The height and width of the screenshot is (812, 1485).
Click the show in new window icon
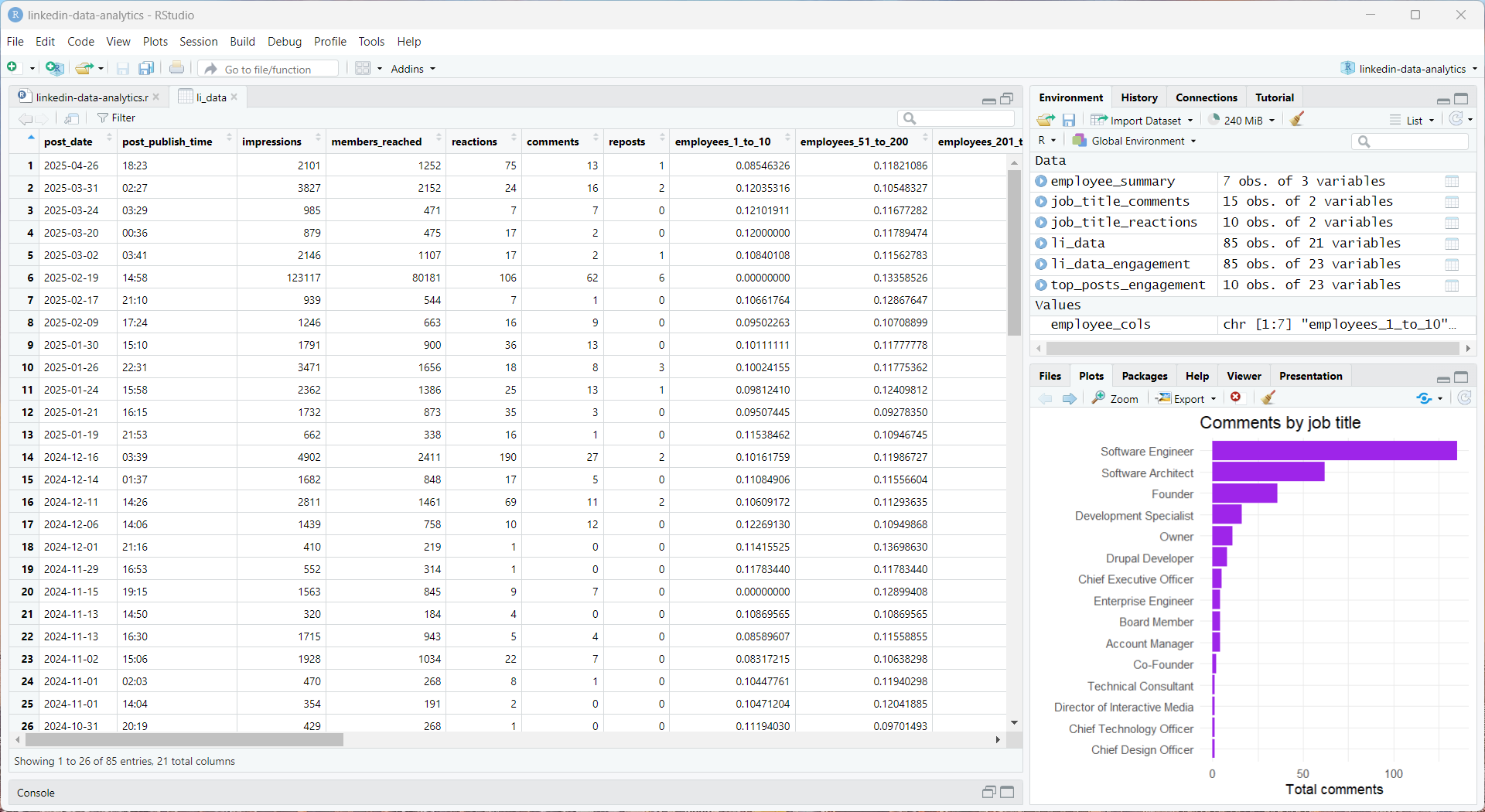click(72, 118)
